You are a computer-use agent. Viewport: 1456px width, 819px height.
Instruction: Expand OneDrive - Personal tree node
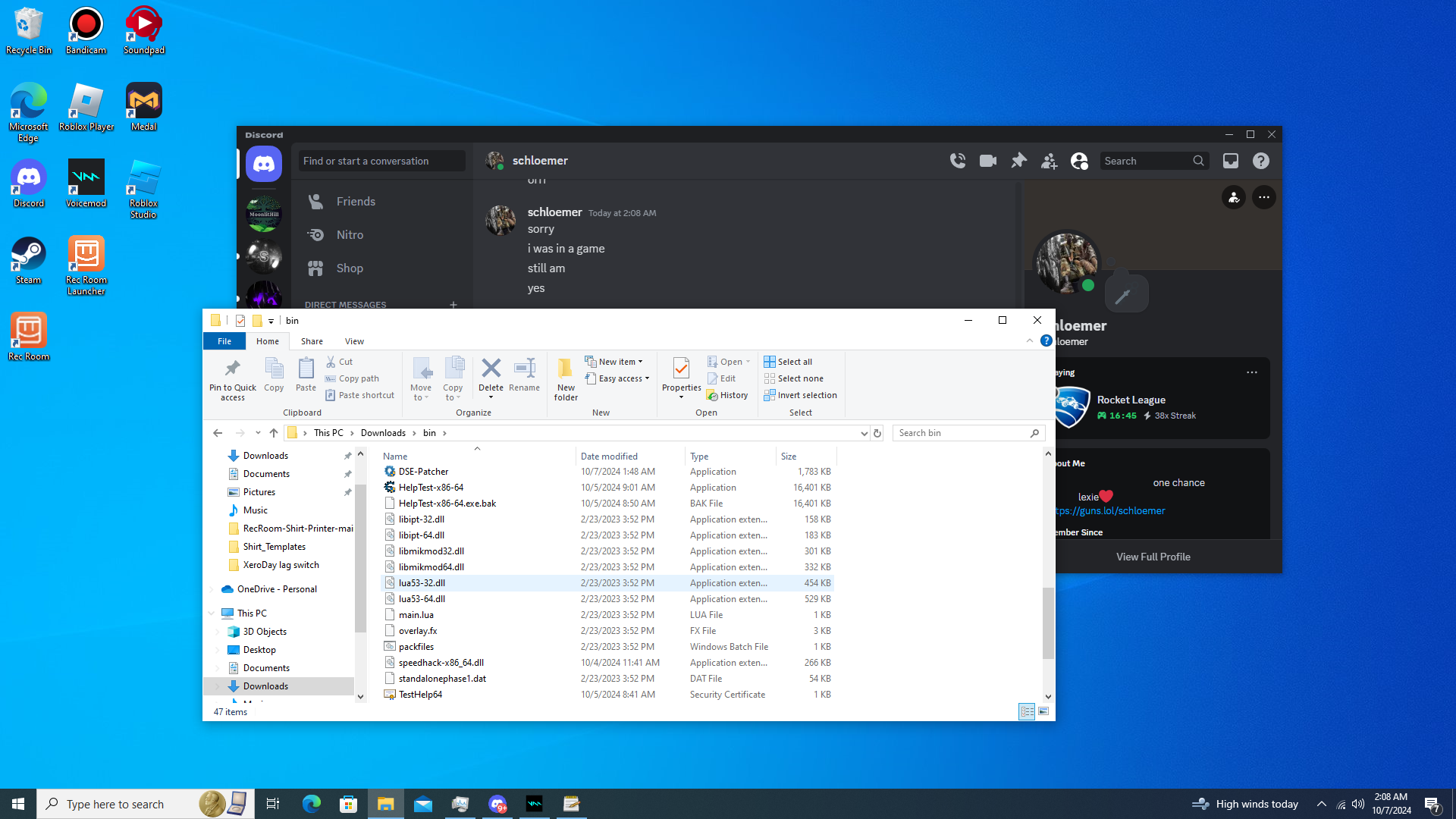point(212,589)
